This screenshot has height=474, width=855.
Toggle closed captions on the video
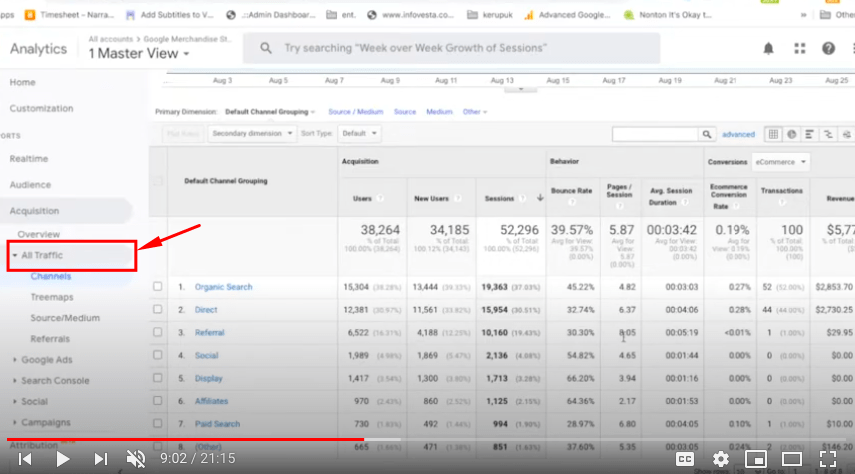(x=685, y=458)
